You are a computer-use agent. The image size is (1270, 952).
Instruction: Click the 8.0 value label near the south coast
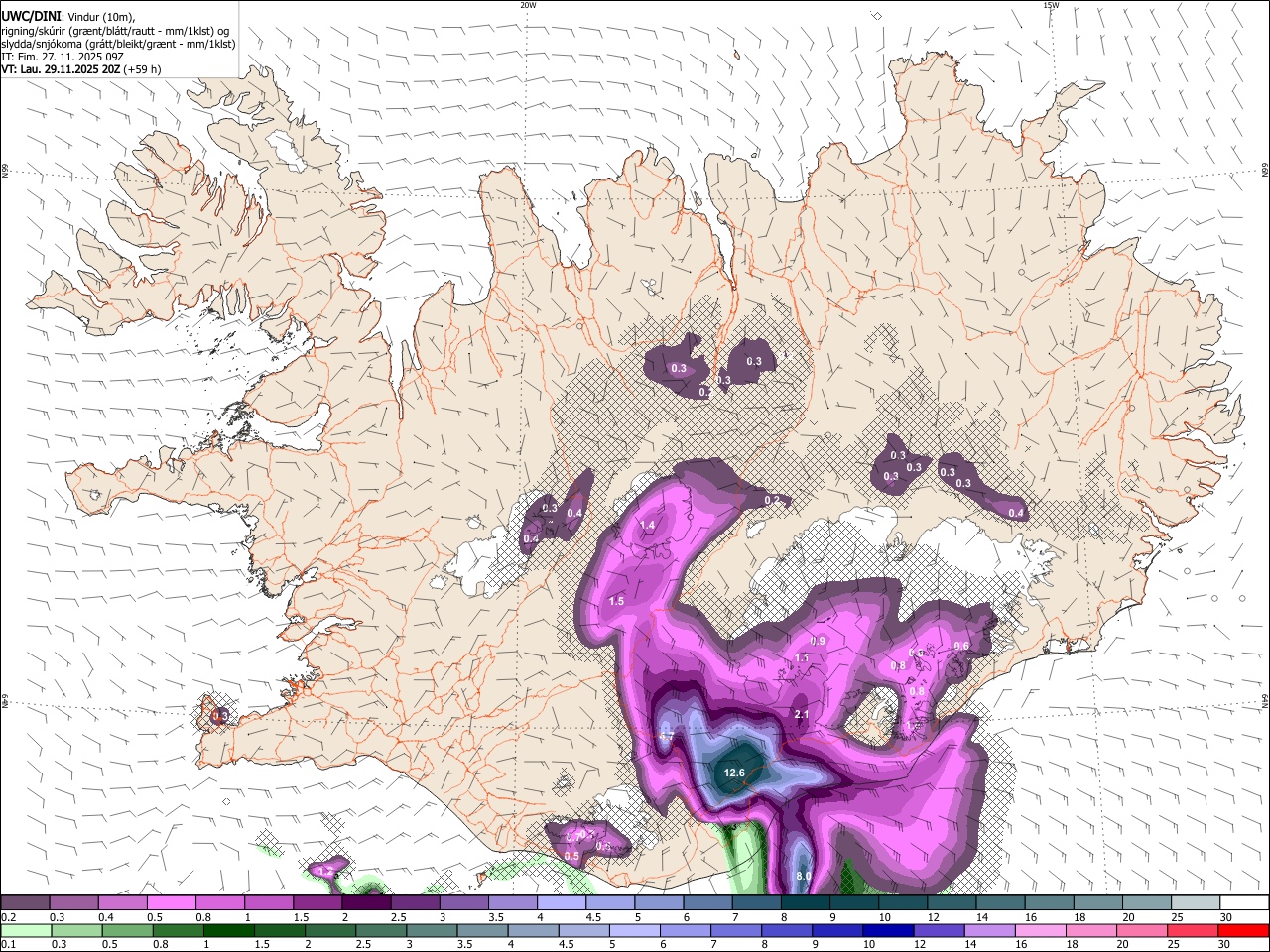(804, 877)
